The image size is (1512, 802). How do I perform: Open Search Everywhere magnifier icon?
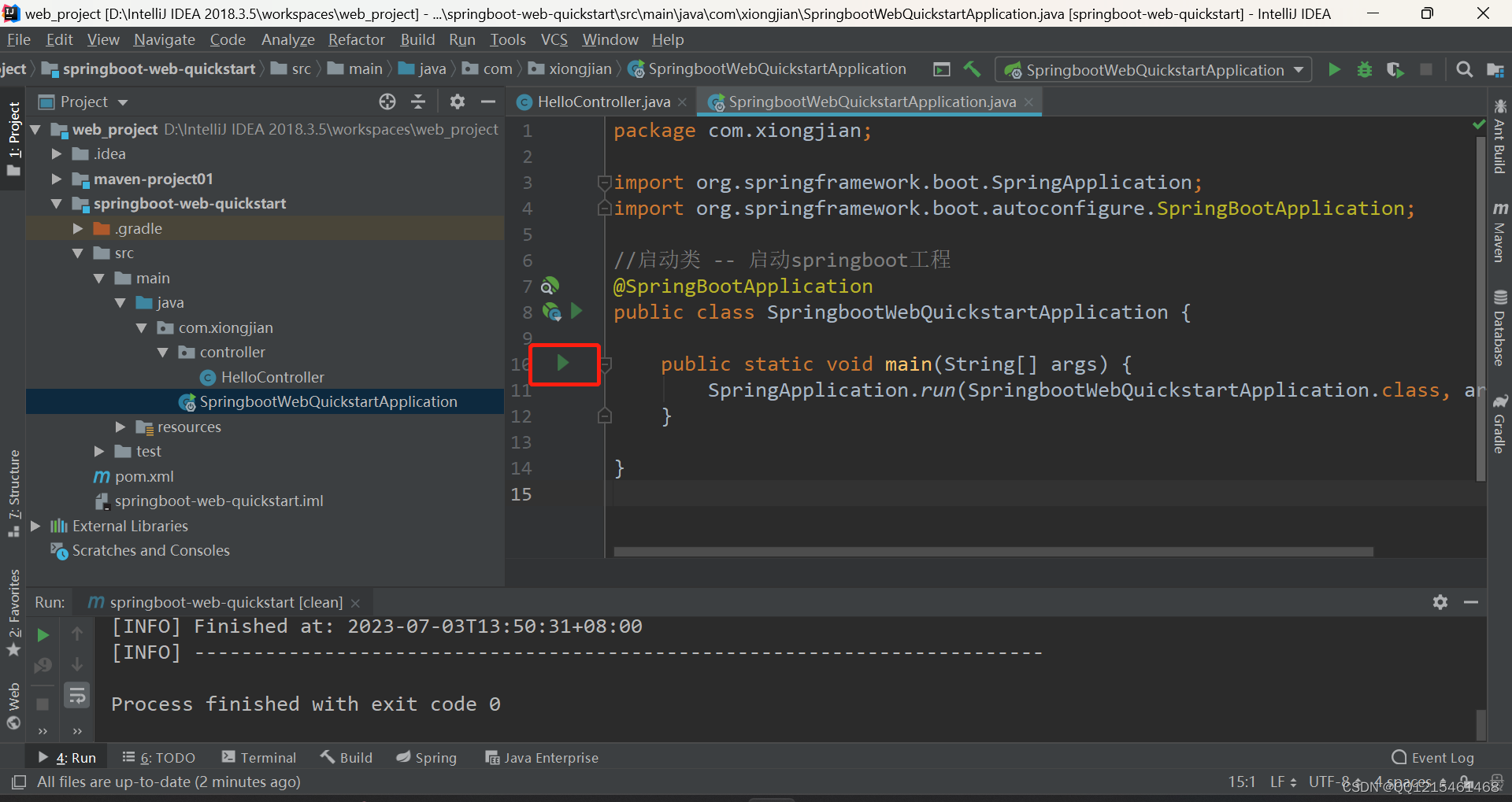1464,69
